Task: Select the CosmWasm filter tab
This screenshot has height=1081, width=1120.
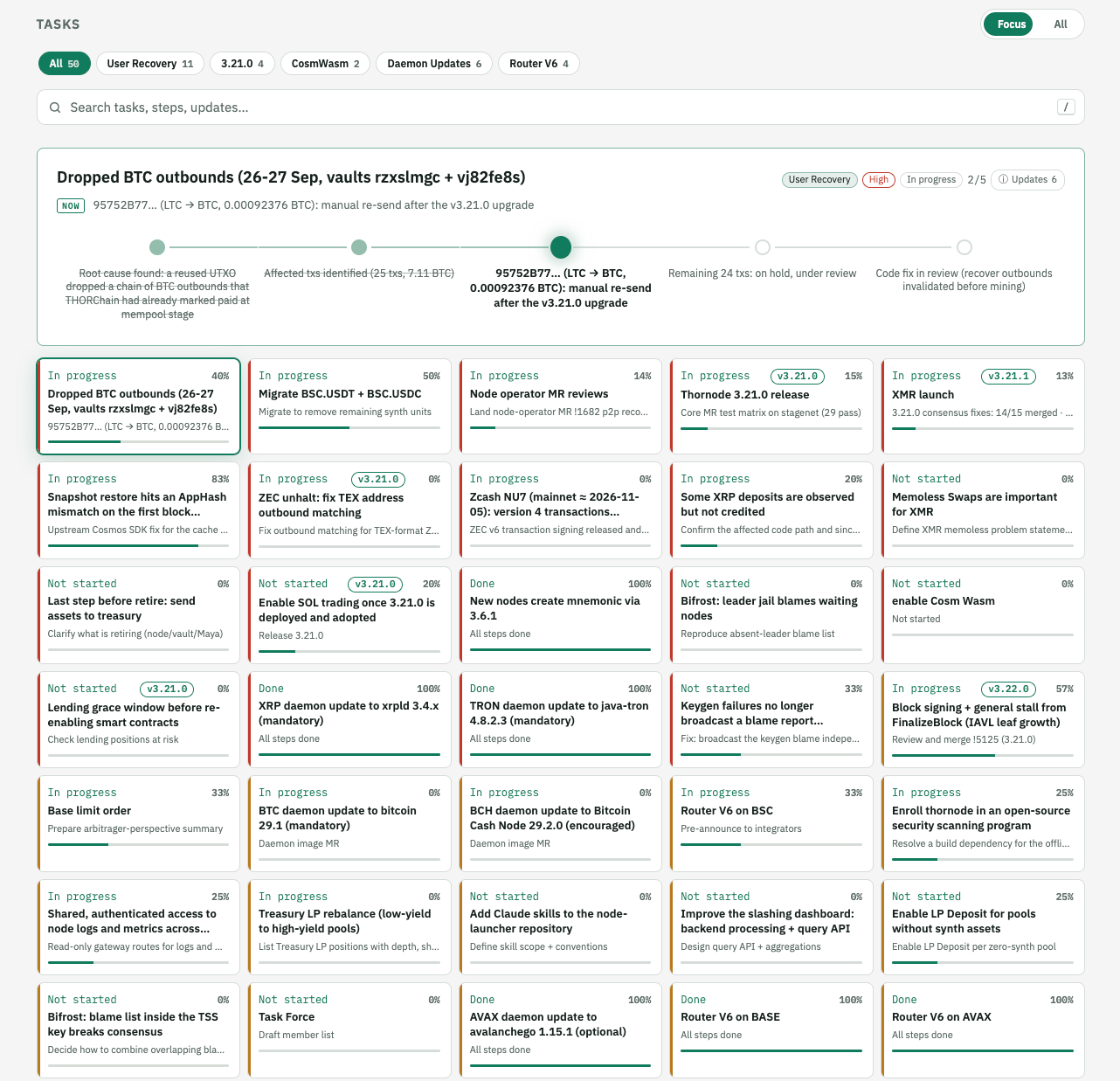Action: [x=325, y=64]
